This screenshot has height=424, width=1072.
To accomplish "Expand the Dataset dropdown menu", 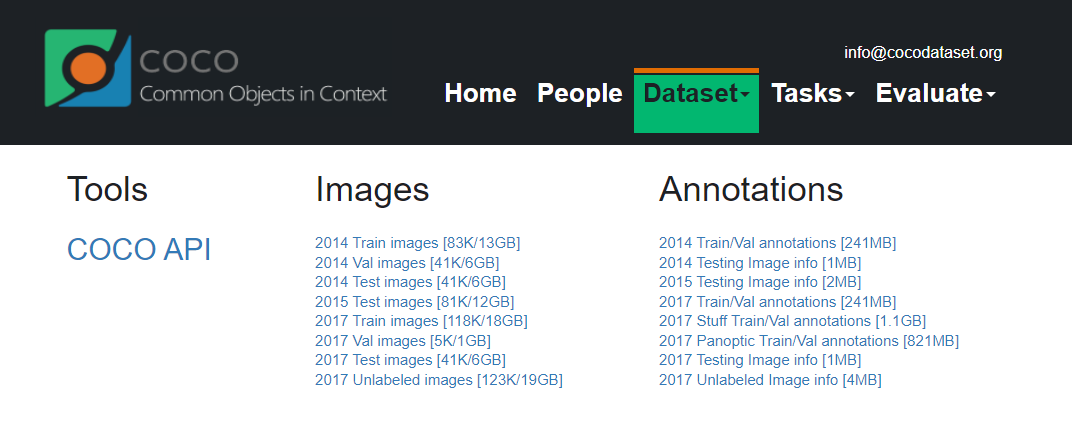I will point(696,93).
